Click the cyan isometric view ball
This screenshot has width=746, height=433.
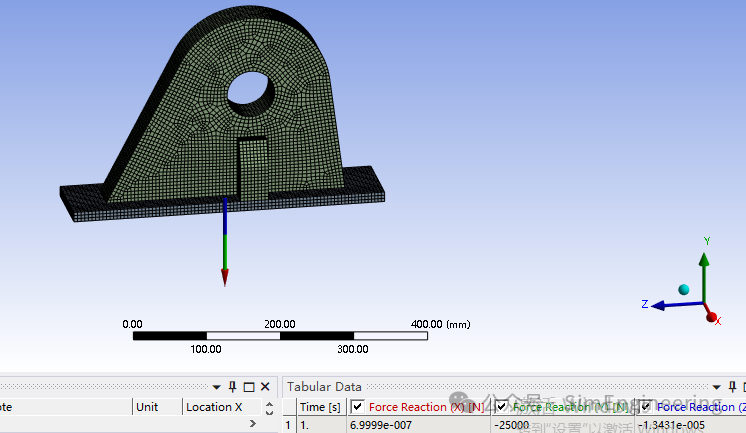(684, 289)
